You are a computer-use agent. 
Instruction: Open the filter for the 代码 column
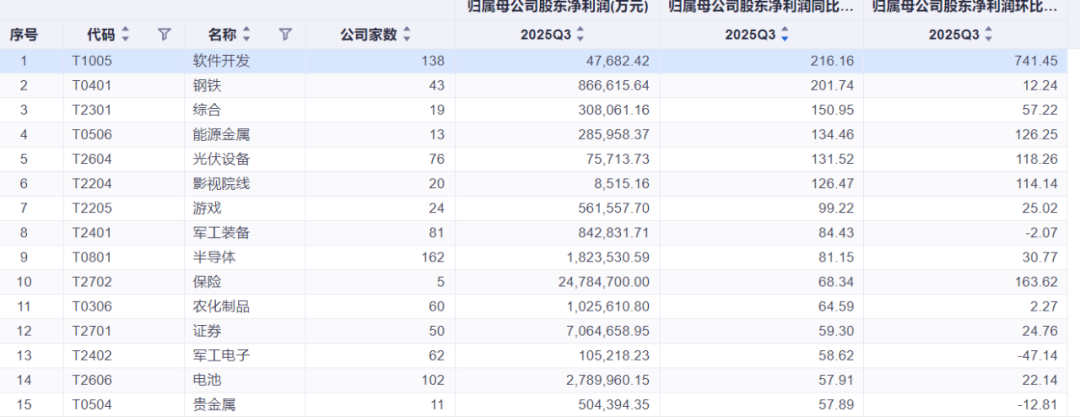pos(164,34)
